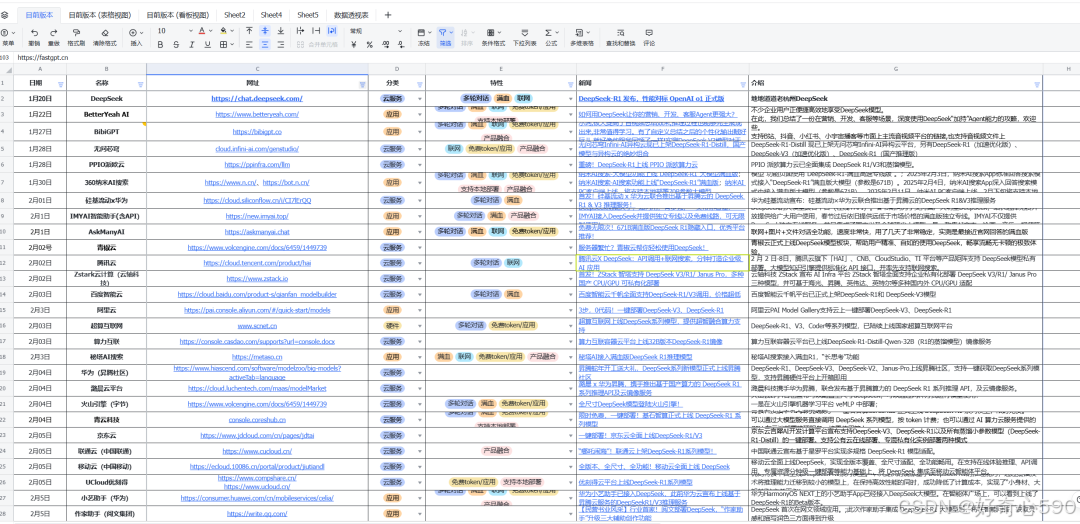This screenshot has height=524, width=1080.
Task: Open filter for 分类 column header
Action: tap(420, 84)
